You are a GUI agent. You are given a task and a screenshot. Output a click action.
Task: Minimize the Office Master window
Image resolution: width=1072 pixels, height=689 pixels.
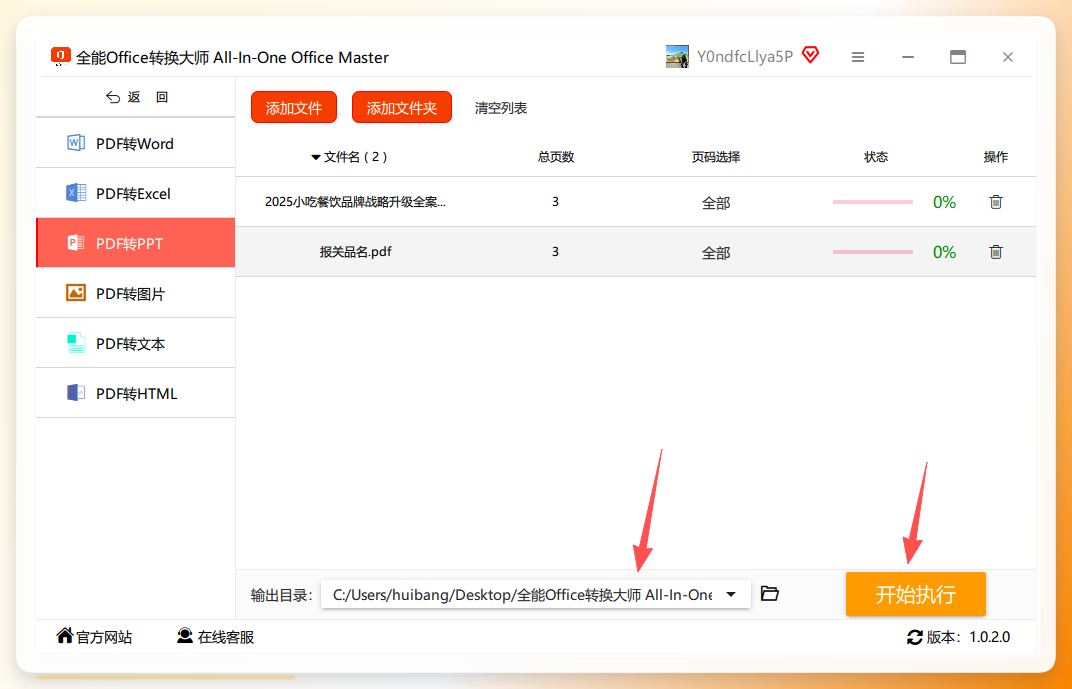coord(908,57)
